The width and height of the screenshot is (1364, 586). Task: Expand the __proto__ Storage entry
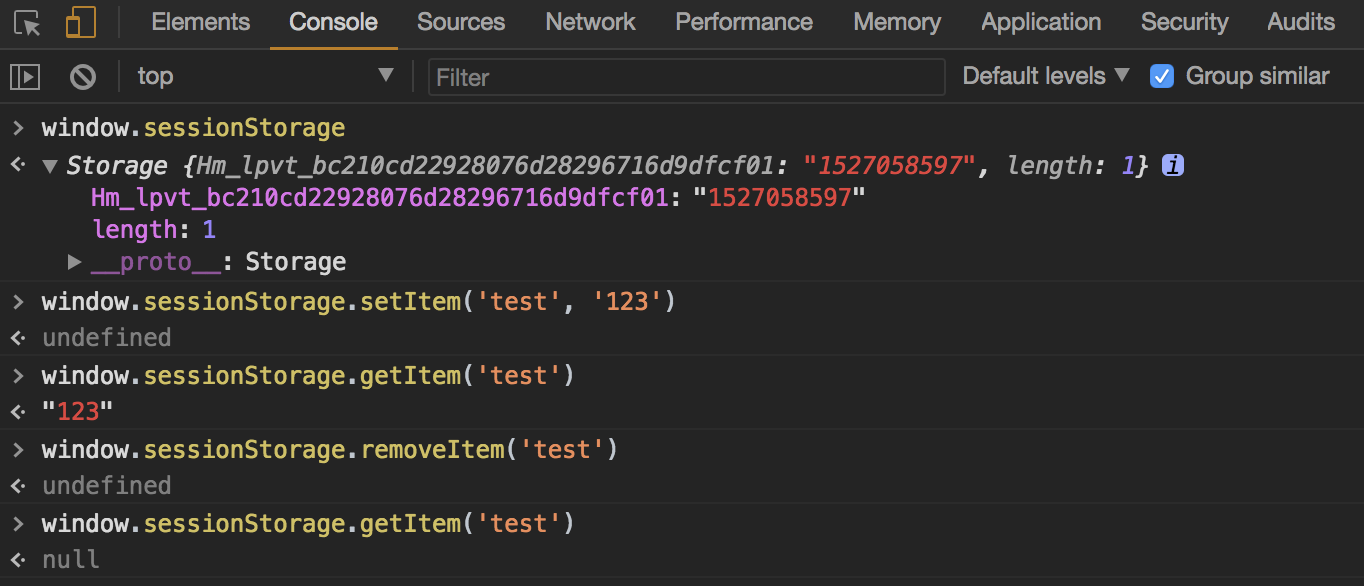click(x=74, y=262)
